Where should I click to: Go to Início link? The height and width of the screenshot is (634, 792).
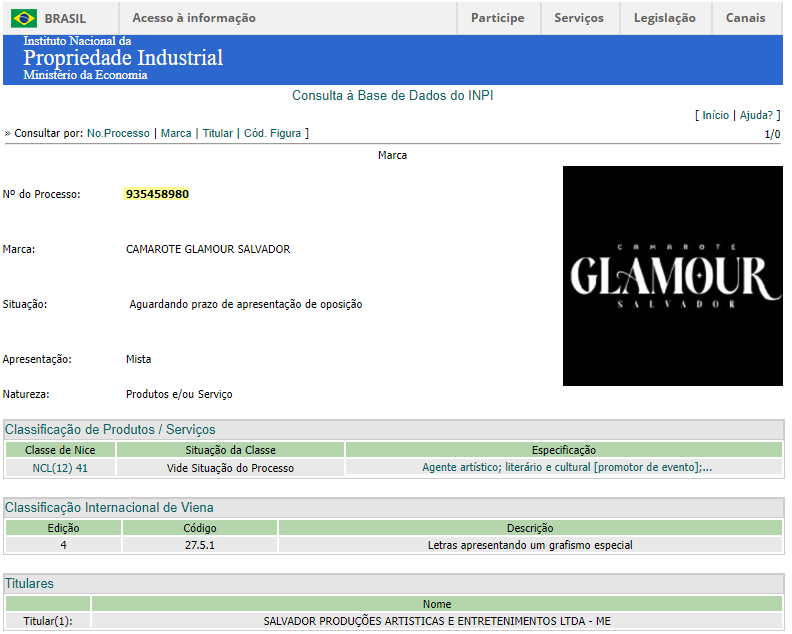(x=715, y=115)
